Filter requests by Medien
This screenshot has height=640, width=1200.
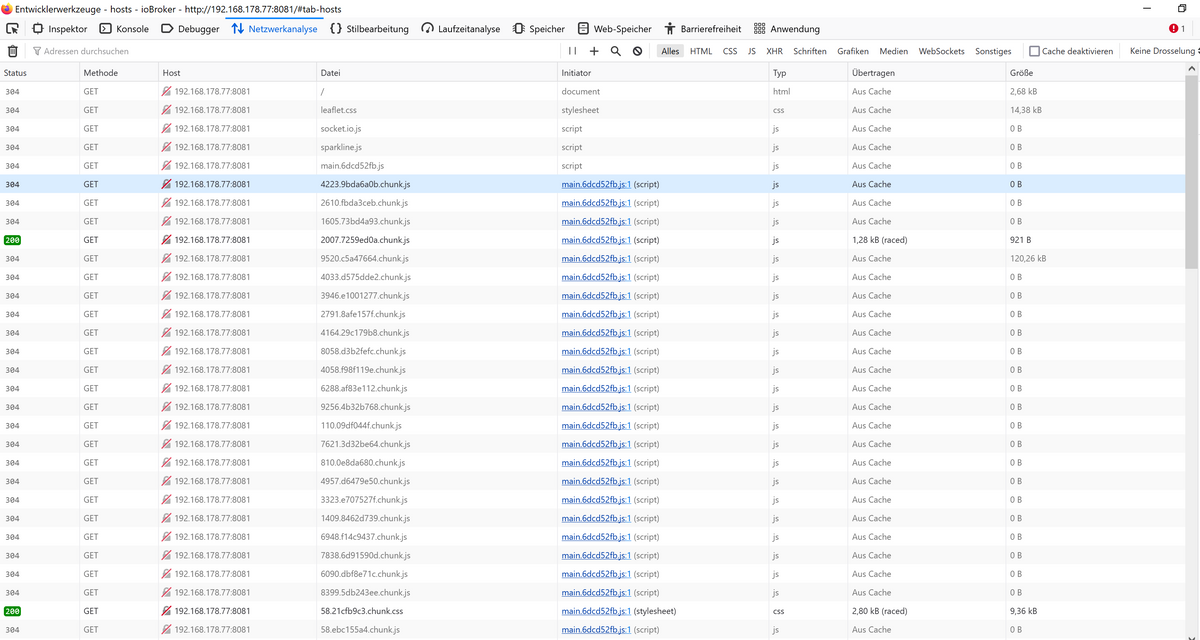894,51
